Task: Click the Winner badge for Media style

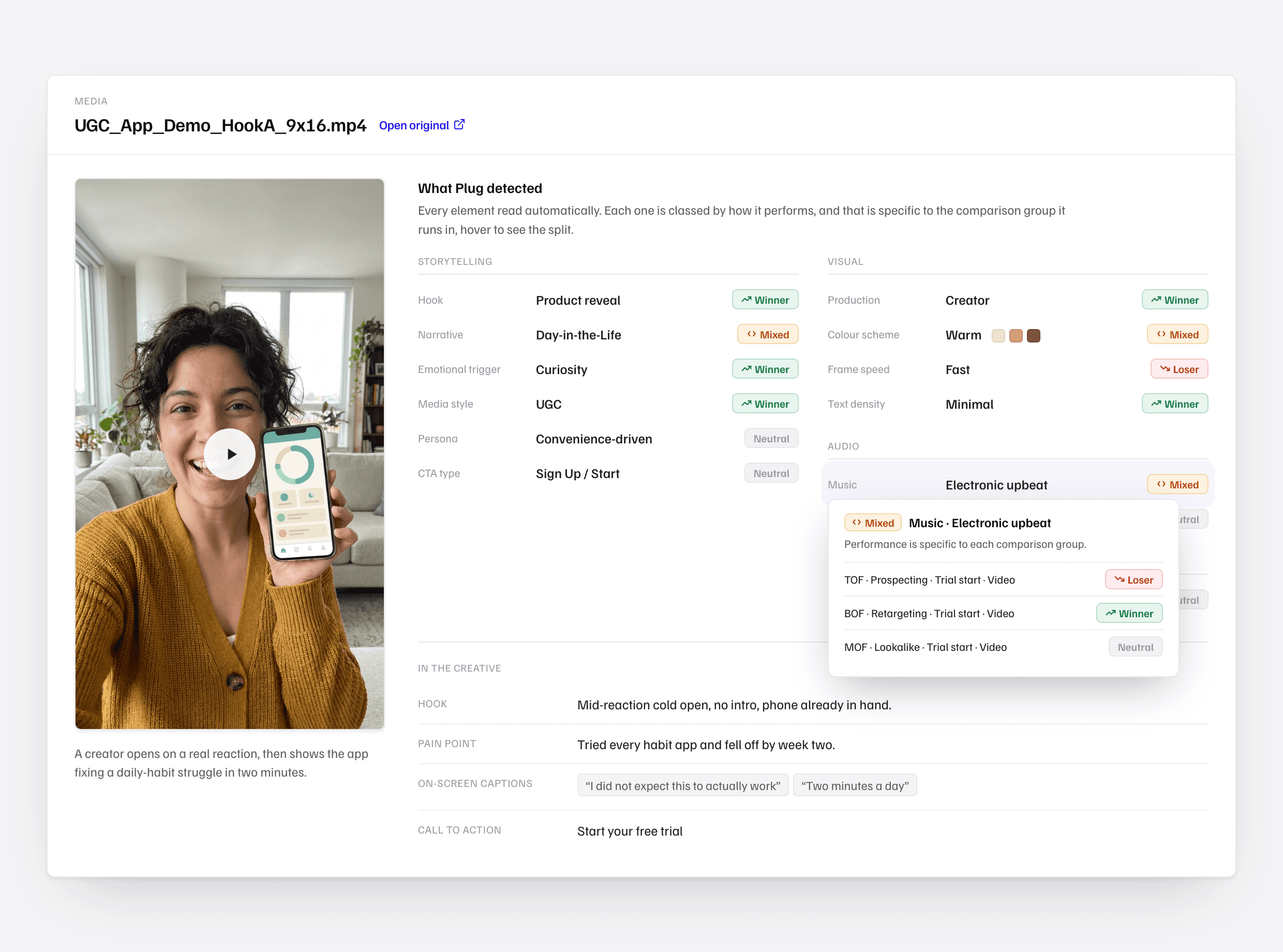Action: click(x=765, y=404)
